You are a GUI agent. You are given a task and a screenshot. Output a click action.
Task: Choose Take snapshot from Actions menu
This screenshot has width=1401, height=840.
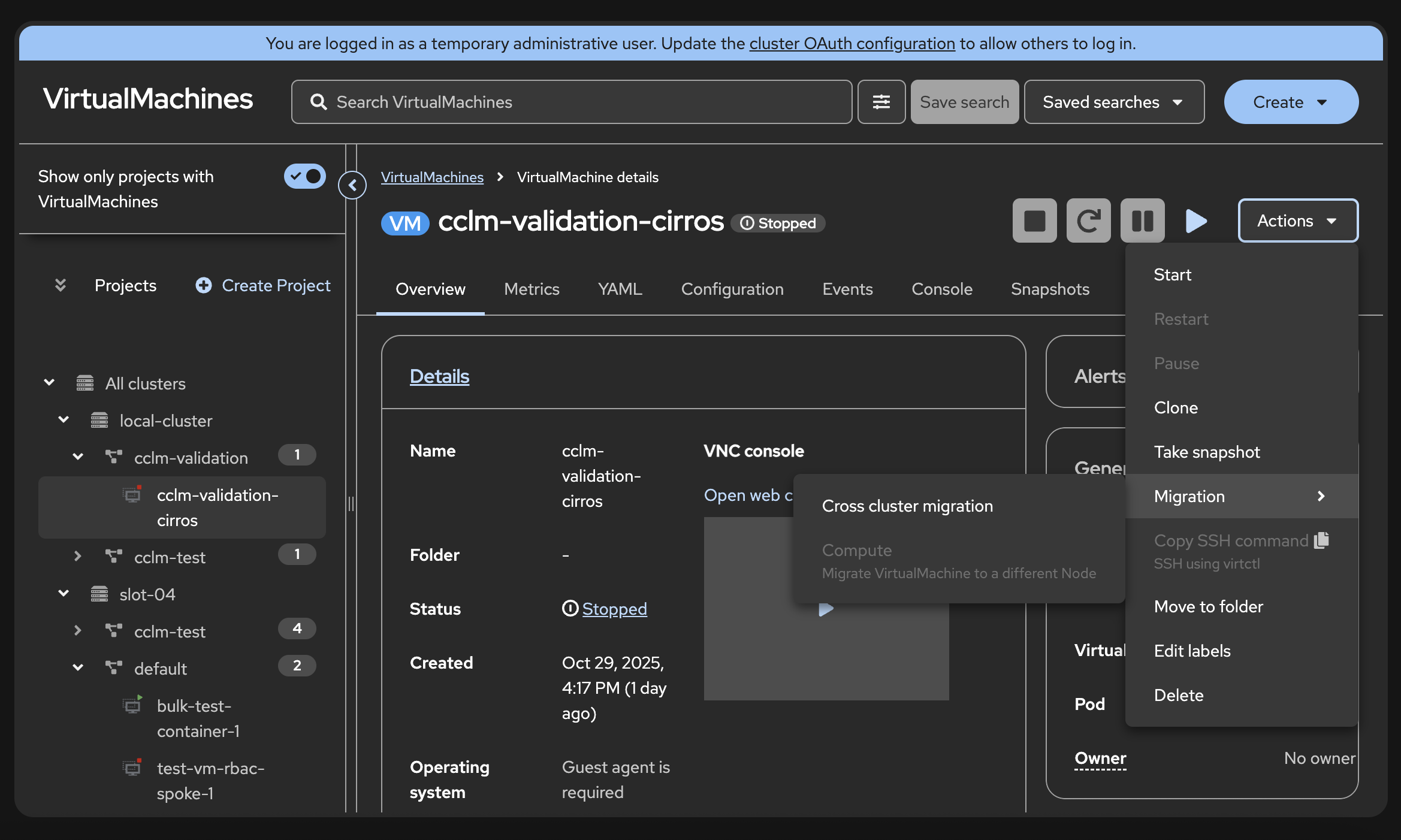tap(1207, 452)
